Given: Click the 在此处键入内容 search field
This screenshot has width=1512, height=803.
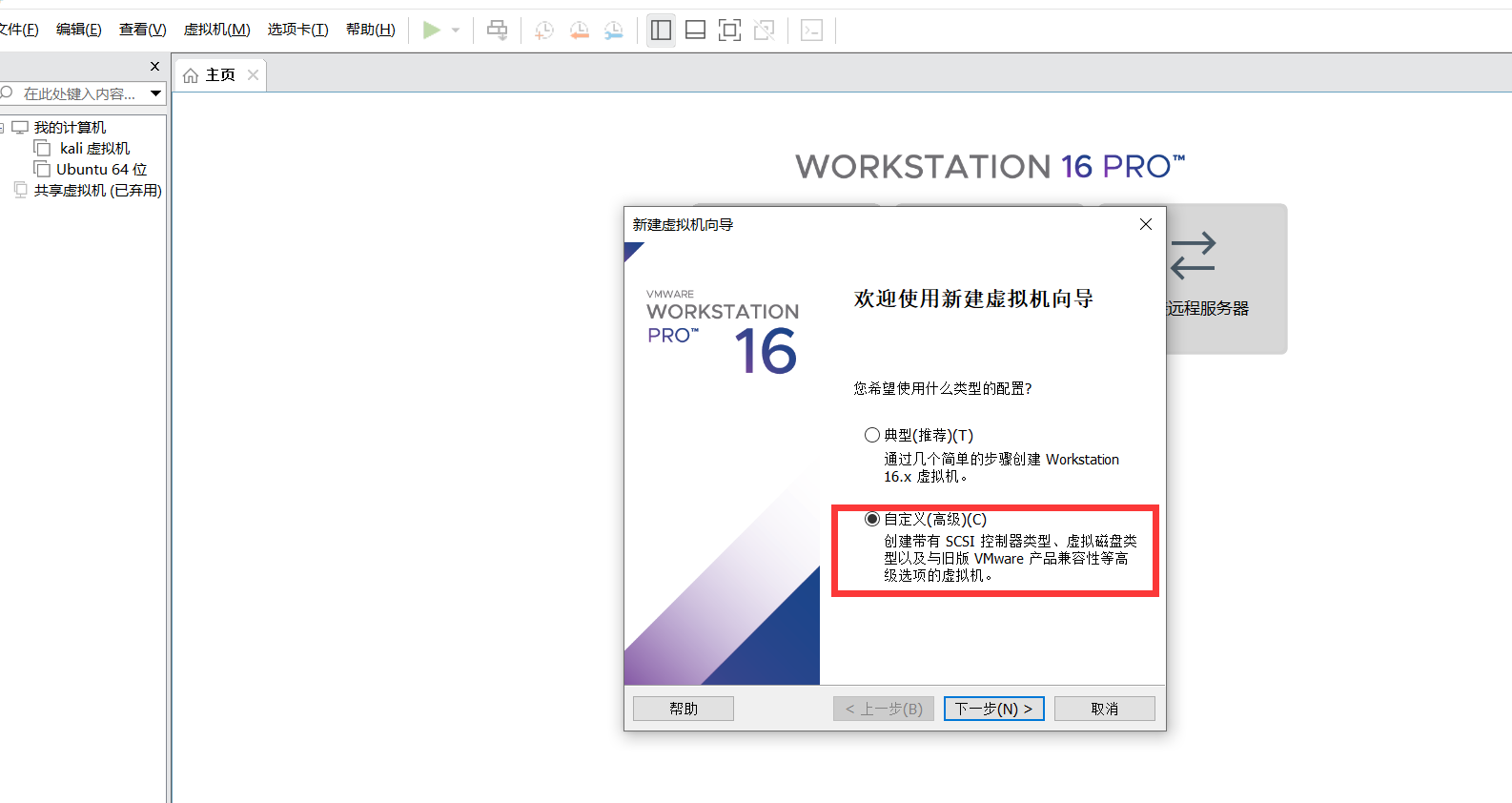Looking at the screenshot, I should 80,93.
